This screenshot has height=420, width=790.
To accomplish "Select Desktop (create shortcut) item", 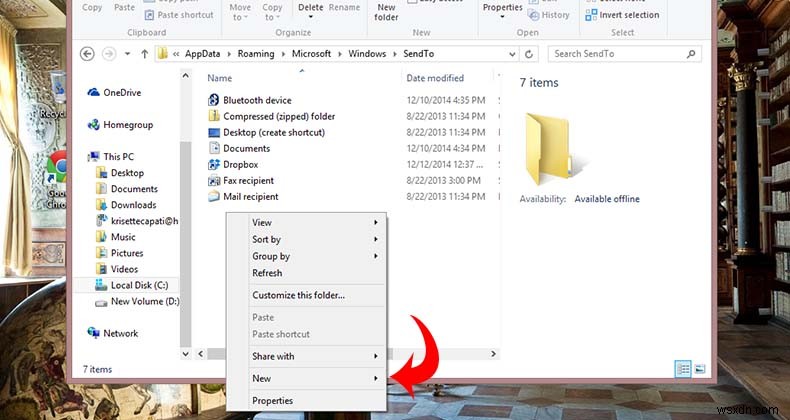I will pos(267,132).
